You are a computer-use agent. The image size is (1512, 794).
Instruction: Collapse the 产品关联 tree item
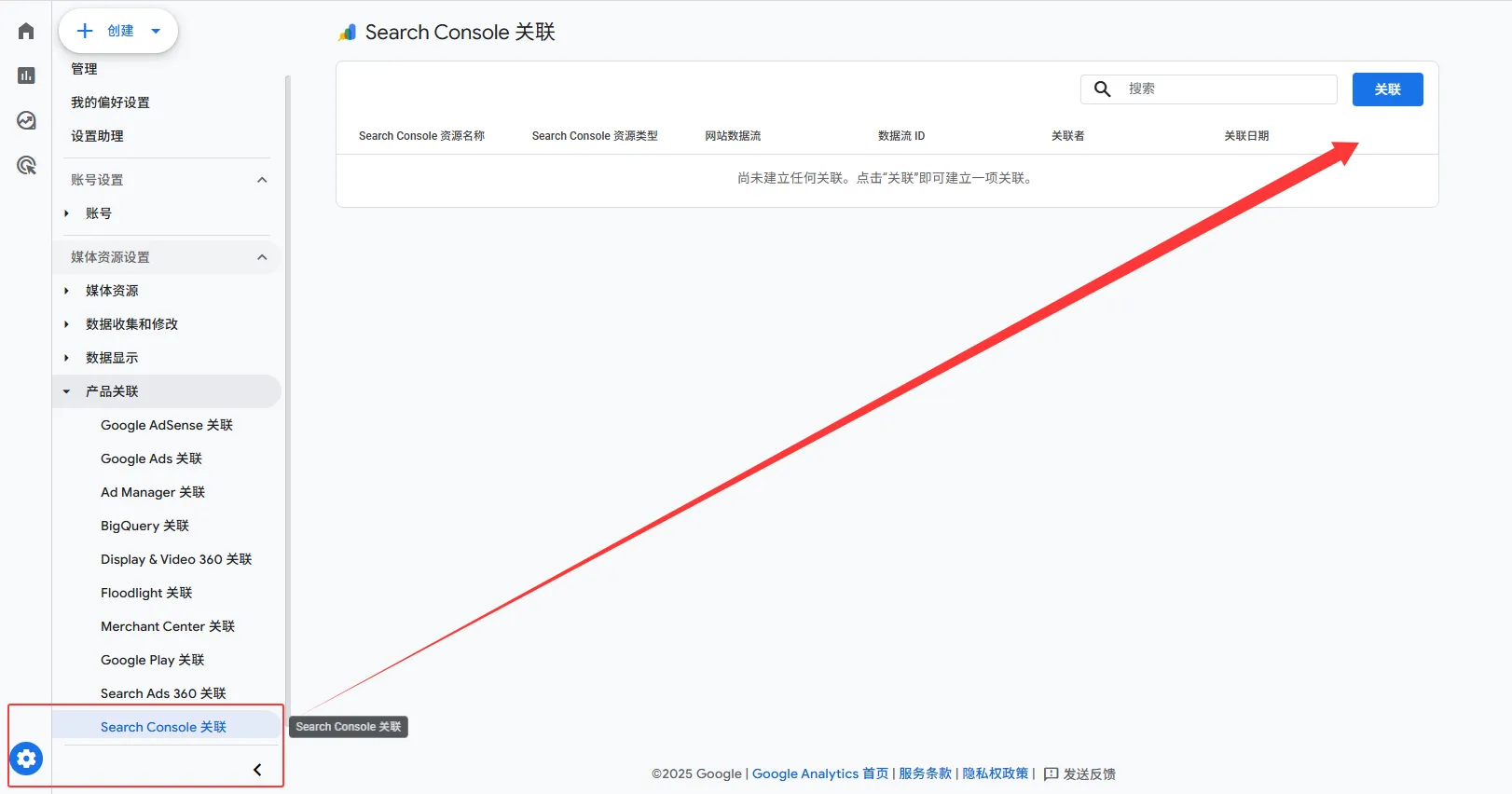[66, 391]
